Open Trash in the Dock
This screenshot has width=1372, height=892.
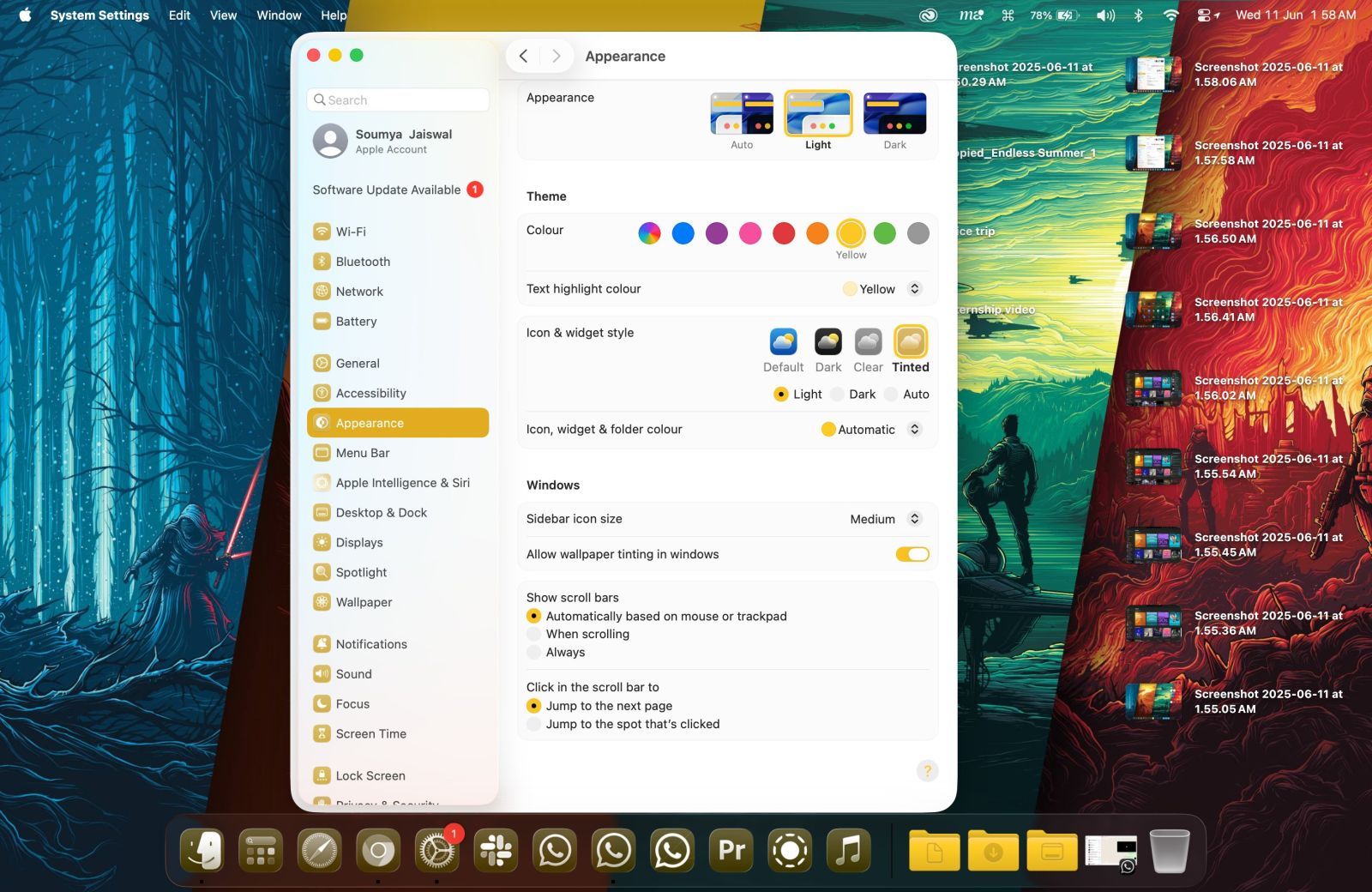(x=1170, y=851)
